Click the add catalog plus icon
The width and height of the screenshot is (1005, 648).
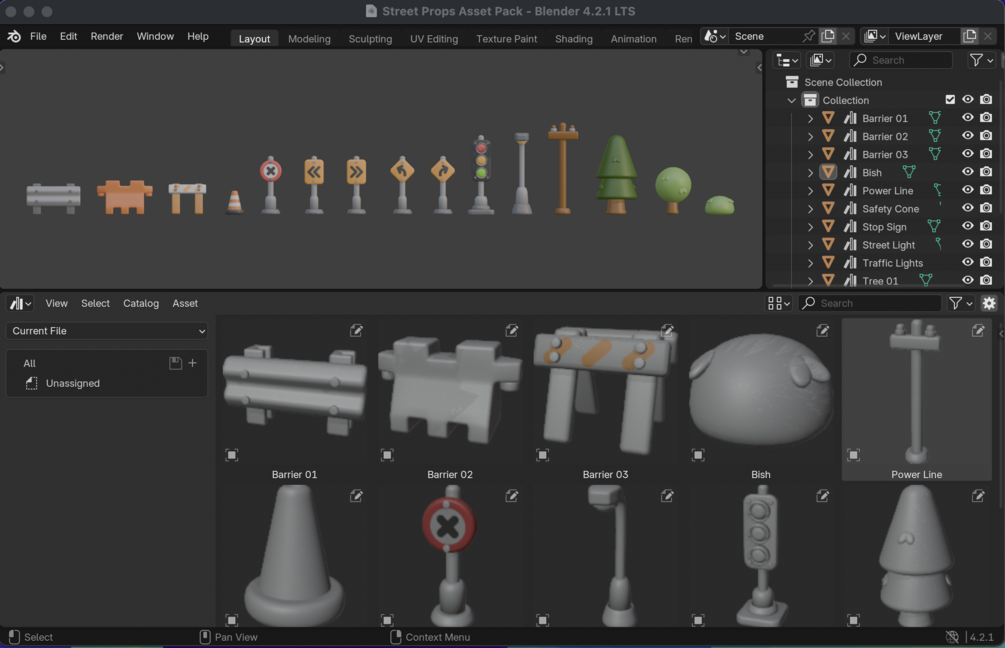point(192,363)
